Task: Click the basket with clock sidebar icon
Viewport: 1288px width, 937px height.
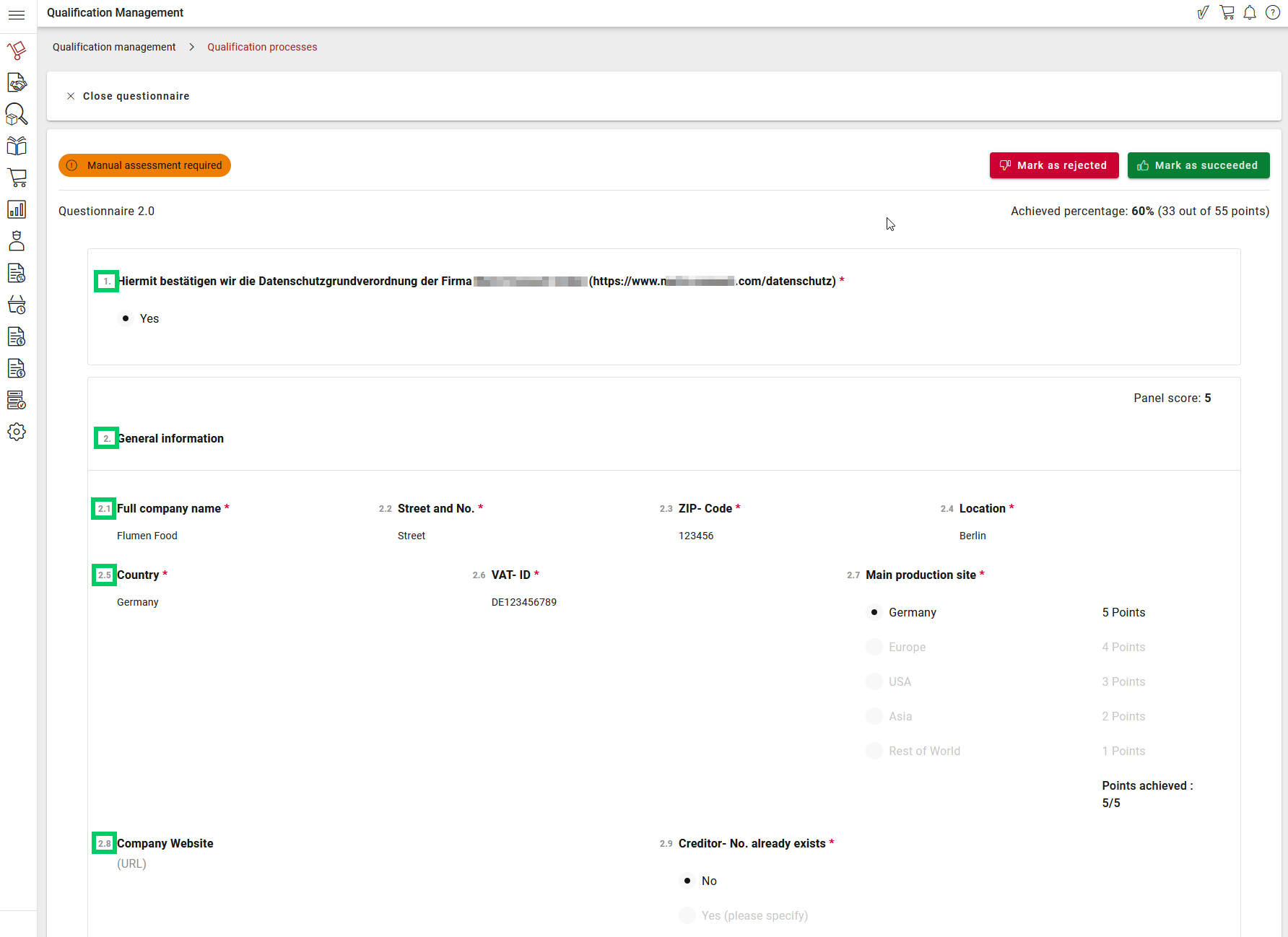Action: pyautogui.click(x=17, y=305)
